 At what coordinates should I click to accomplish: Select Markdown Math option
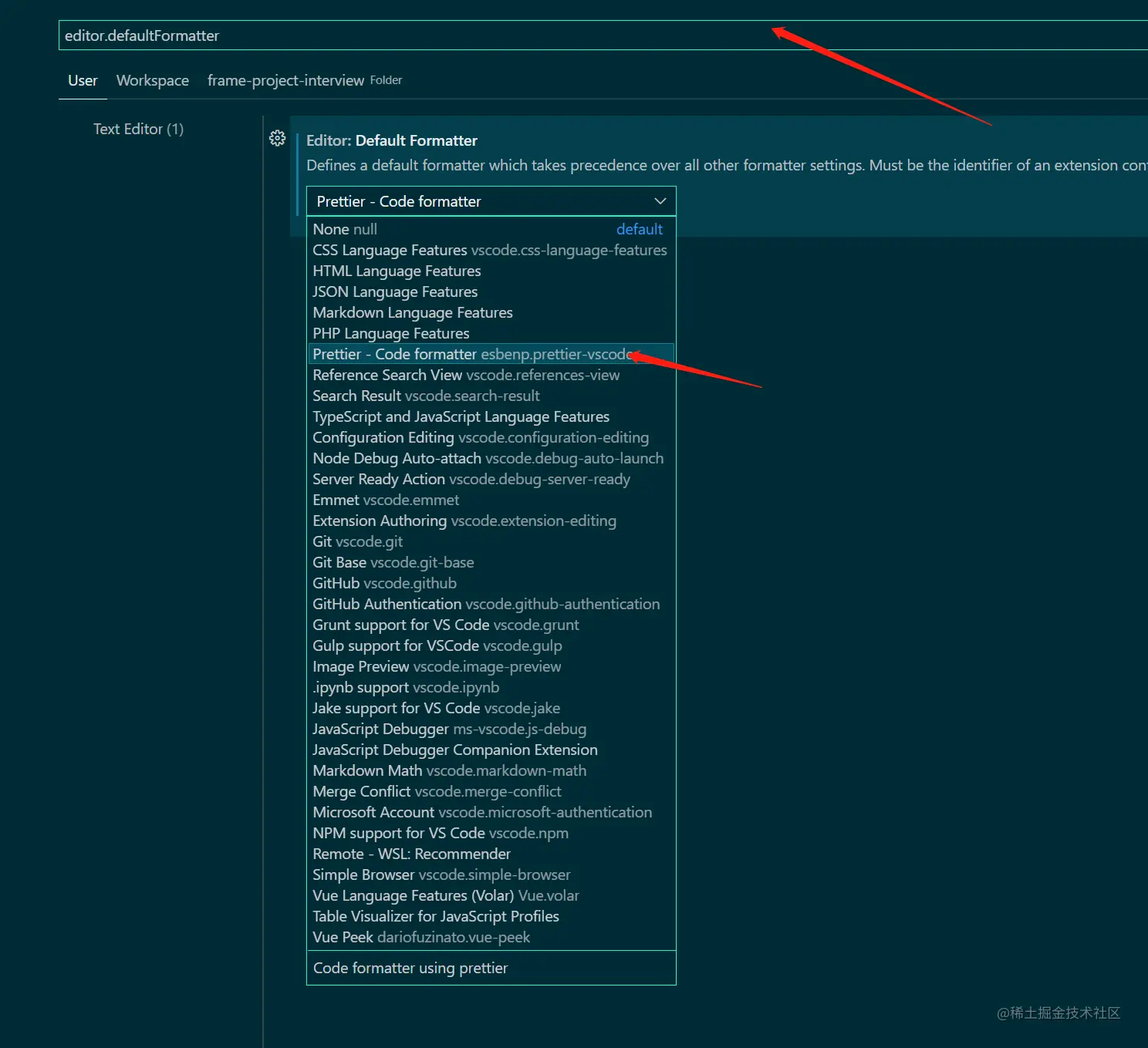pos(491,770)
